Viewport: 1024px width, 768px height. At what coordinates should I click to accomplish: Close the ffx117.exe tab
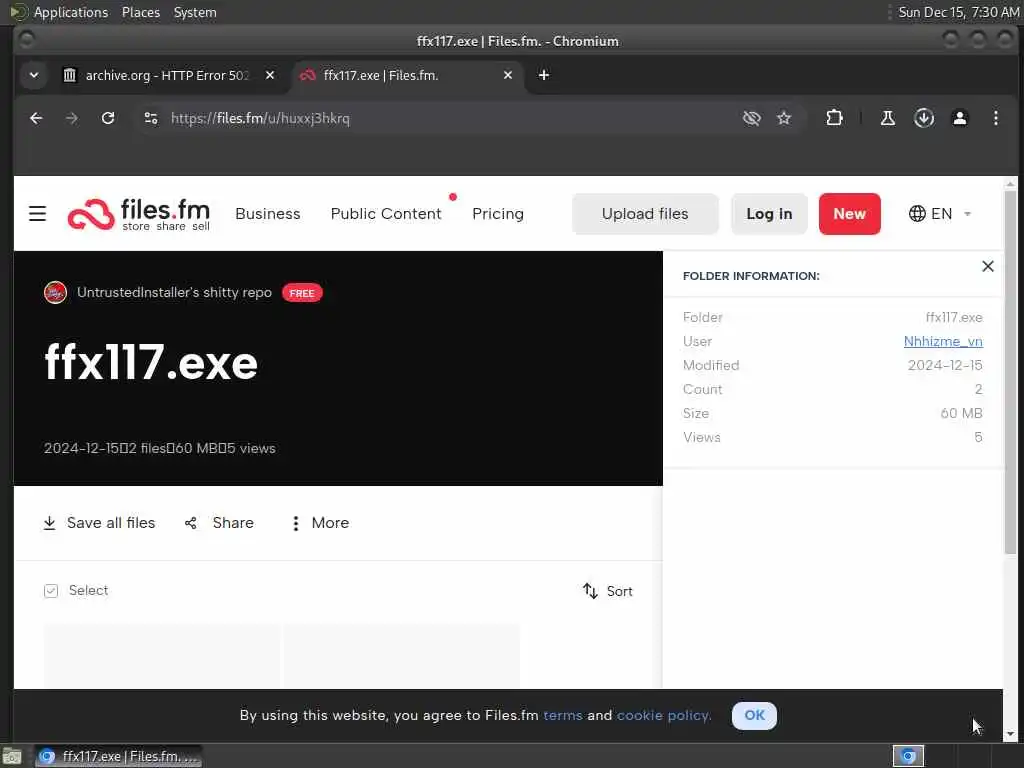click(x=507, y=75)
